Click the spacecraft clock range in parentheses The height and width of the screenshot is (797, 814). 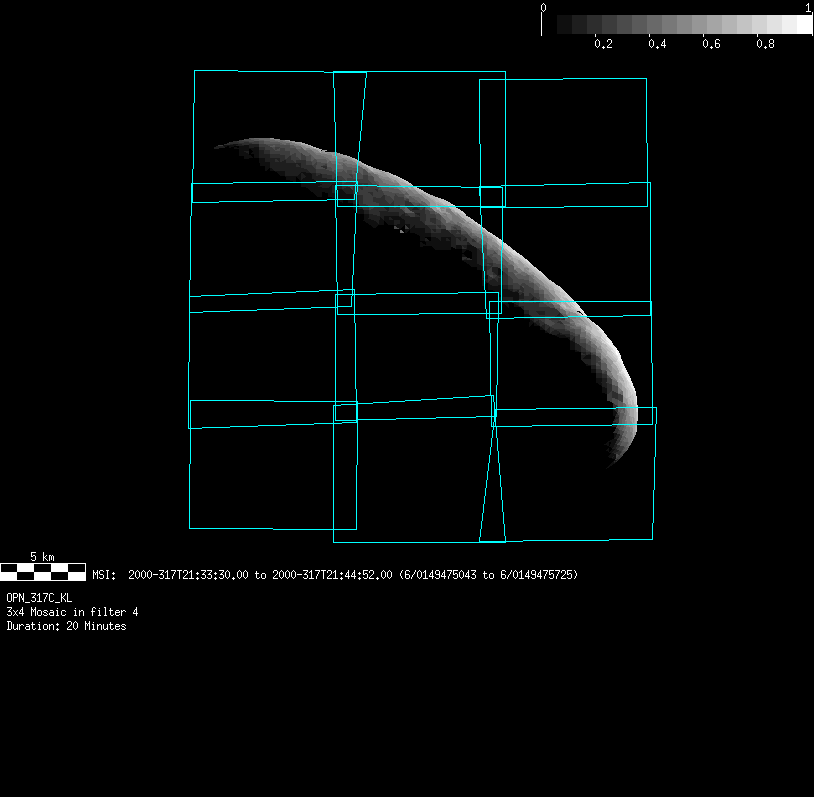pos(488,575)
